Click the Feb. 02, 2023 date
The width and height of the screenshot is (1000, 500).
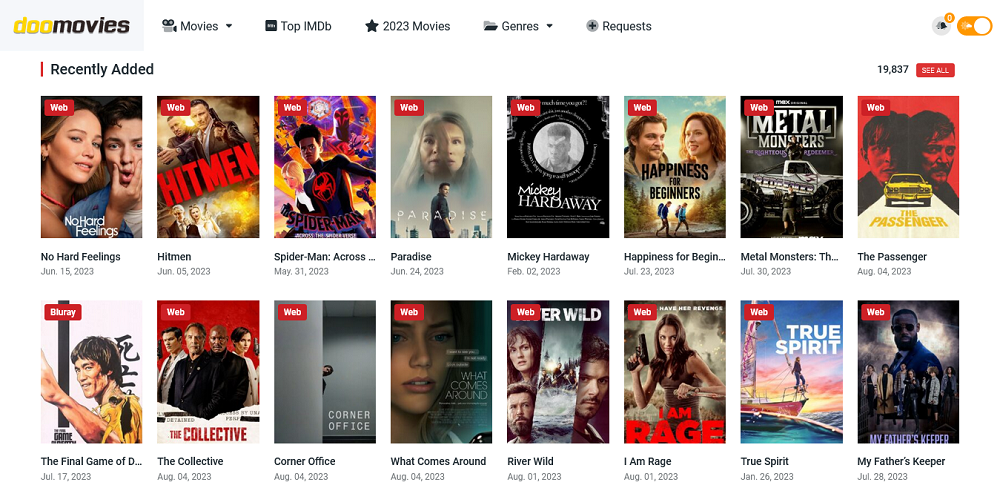(534, 271)
